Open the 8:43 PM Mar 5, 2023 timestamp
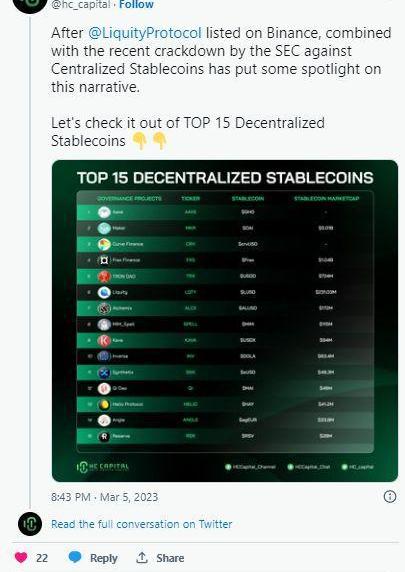Viewport: 405px width, 572px height. pyautogui.click(x=104, y=497)
